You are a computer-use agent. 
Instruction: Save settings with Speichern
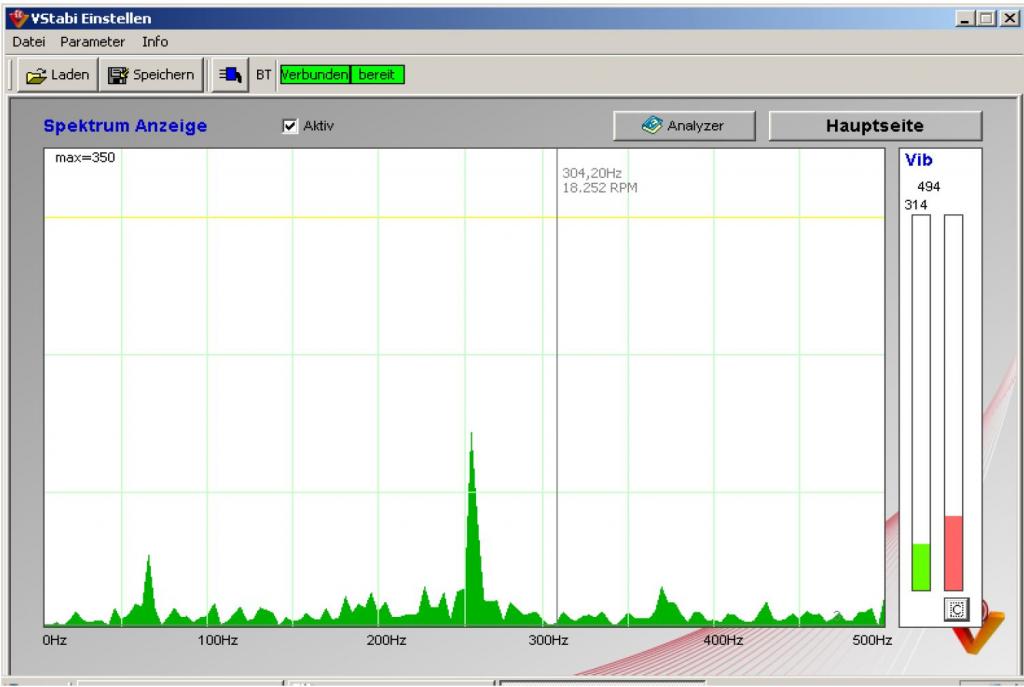click(151, 75)
